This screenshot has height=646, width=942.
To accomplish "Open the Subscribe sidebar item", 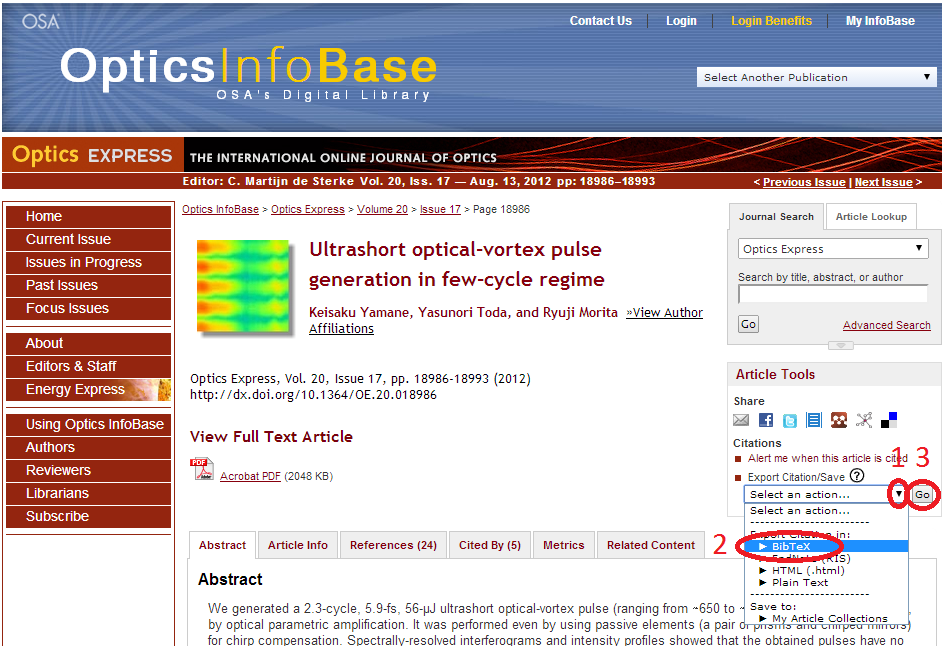I will pyautogui.click(x=89, y=516).
